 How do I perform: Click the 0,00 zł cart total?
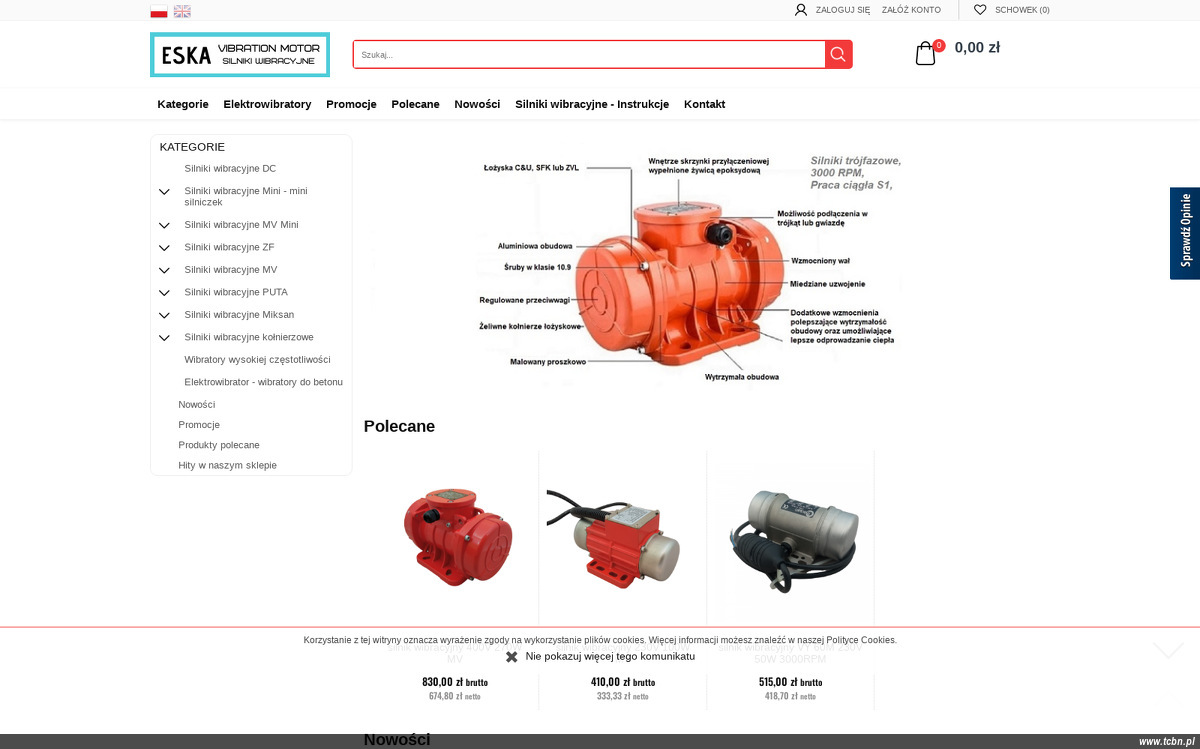point(977,47)
